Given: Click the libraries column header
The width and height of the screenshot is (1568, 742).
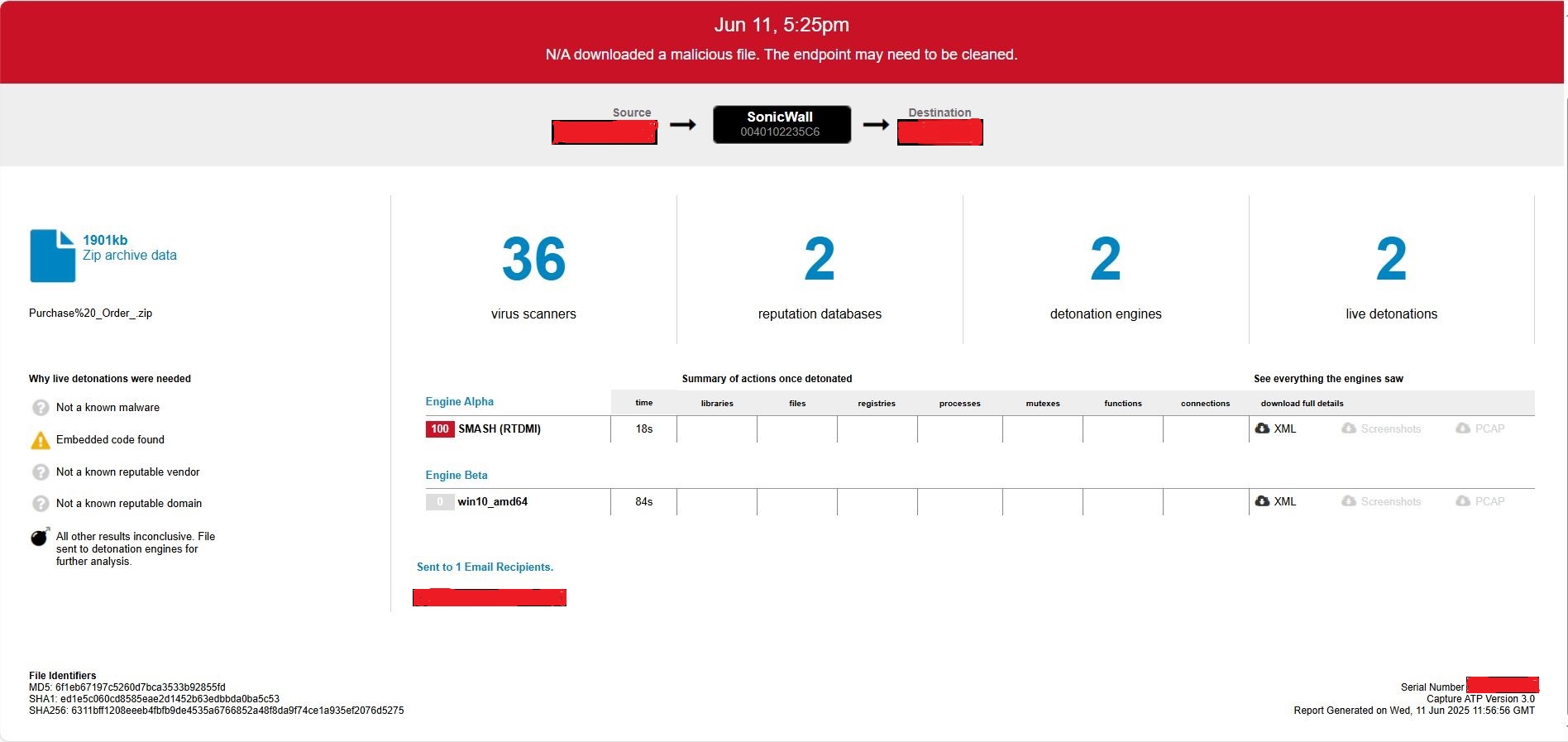Looking at the screenshot, I should point(717,404).
